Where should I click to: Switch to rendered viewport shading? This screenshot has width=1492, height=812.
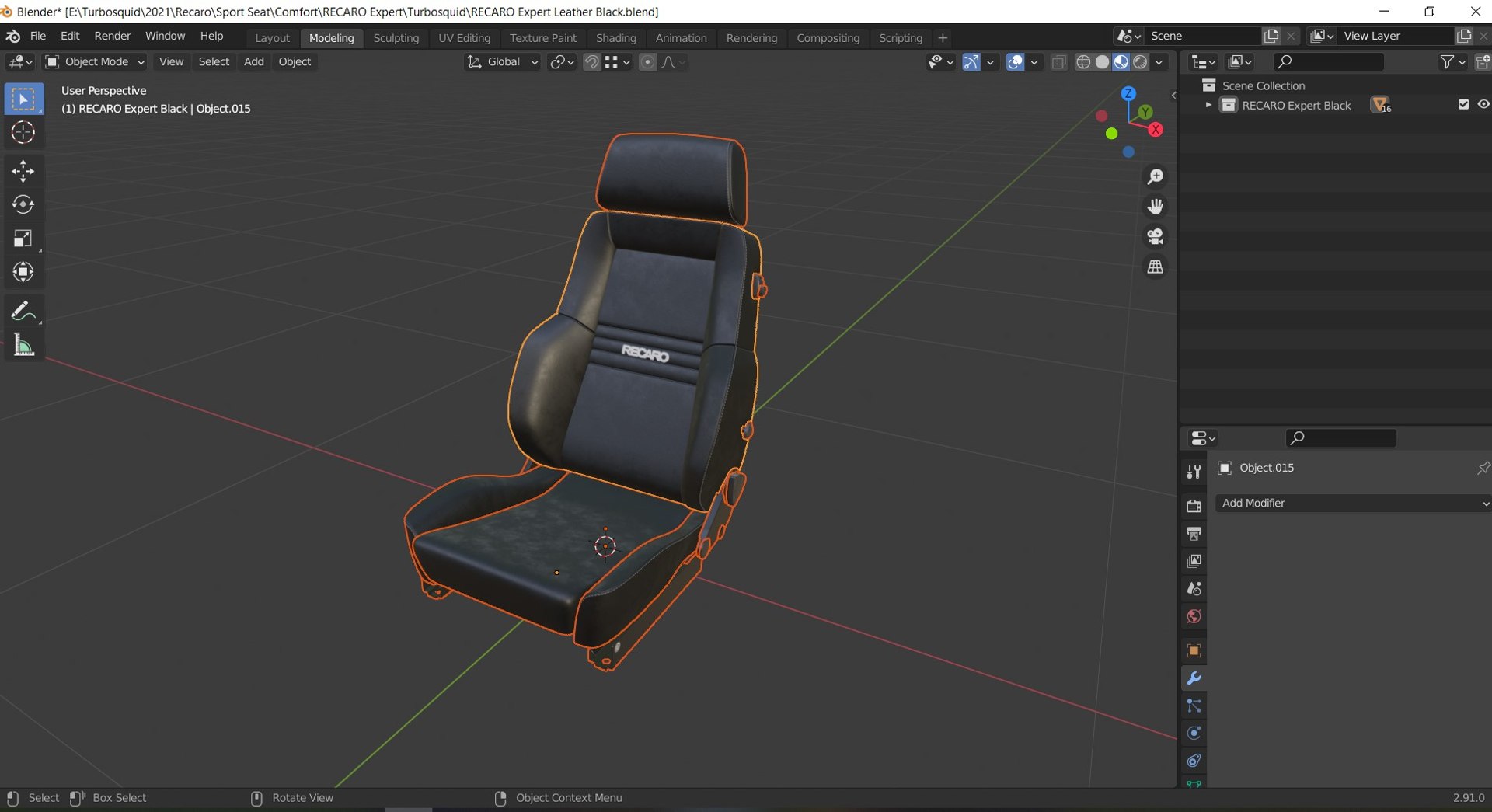tap(1140, 62)
